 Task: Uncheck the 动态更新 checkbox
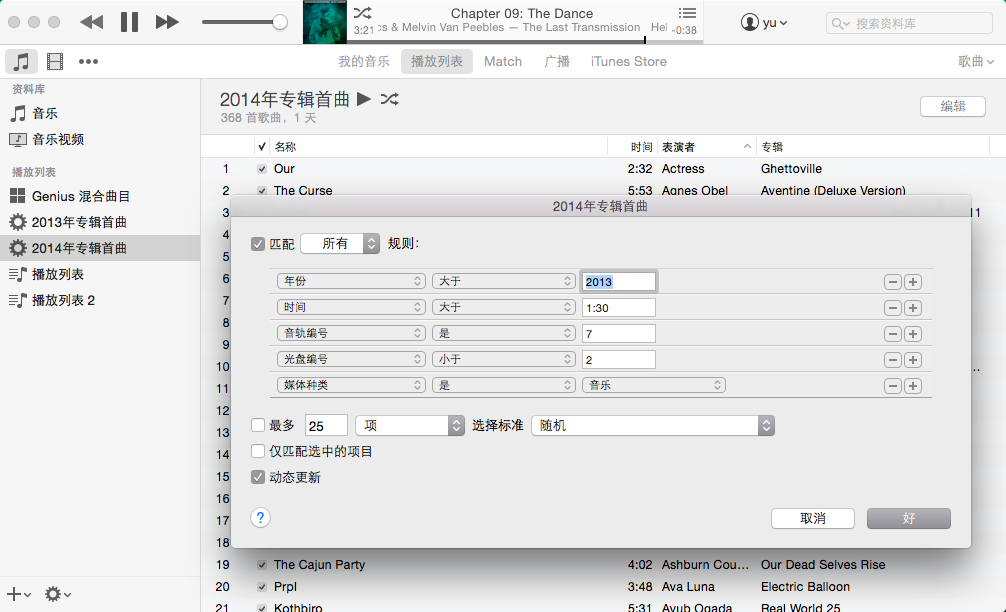pos(258,477)
